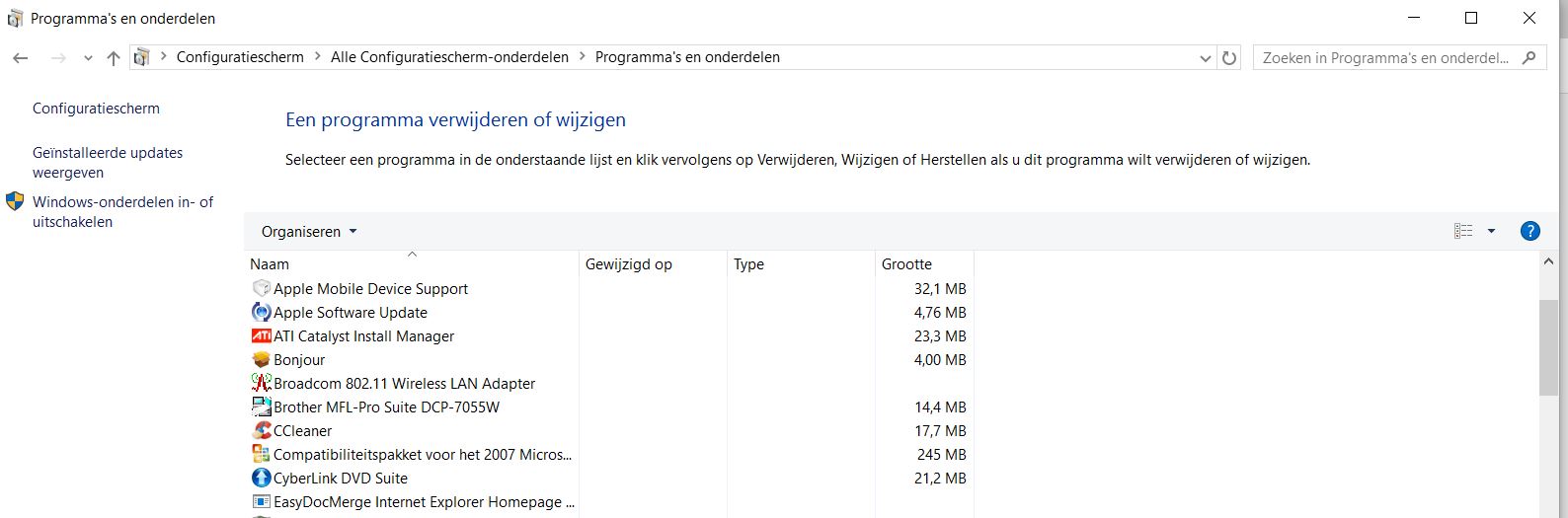Click the Broadcom Wireless LAN Adapter icon
This screenshot has height=518, width=1568.
(262, 383)
